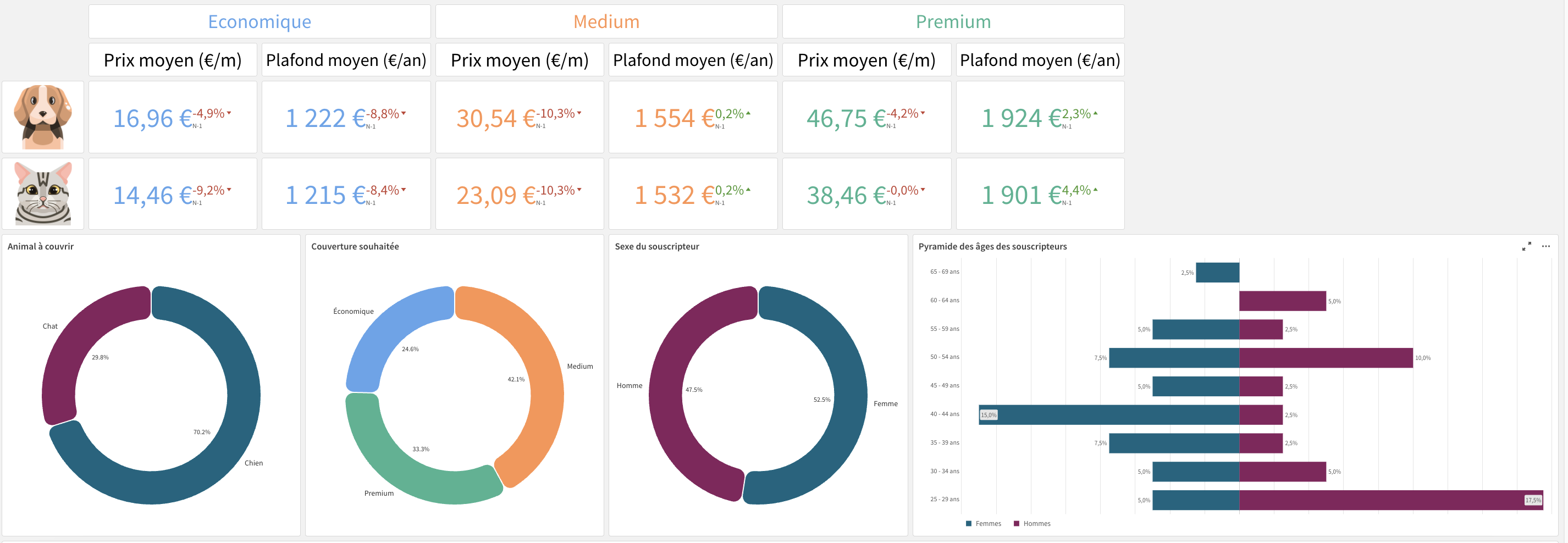Click the 10,0% Hommes bar for 50 - 54 ans
The height and width of the screenshot is (543, 1568).
tap(1326, 357)
